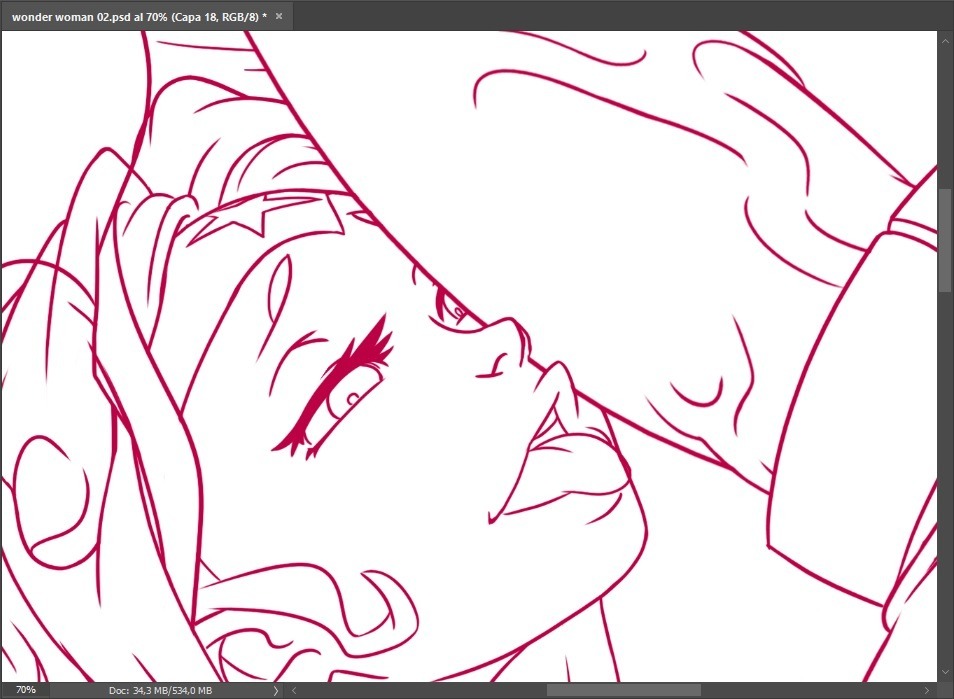The height and width of the screenshot is (699, 954).
Task: Click the horizontal scrollbar left arrow
Action: (x=294, y=690)
